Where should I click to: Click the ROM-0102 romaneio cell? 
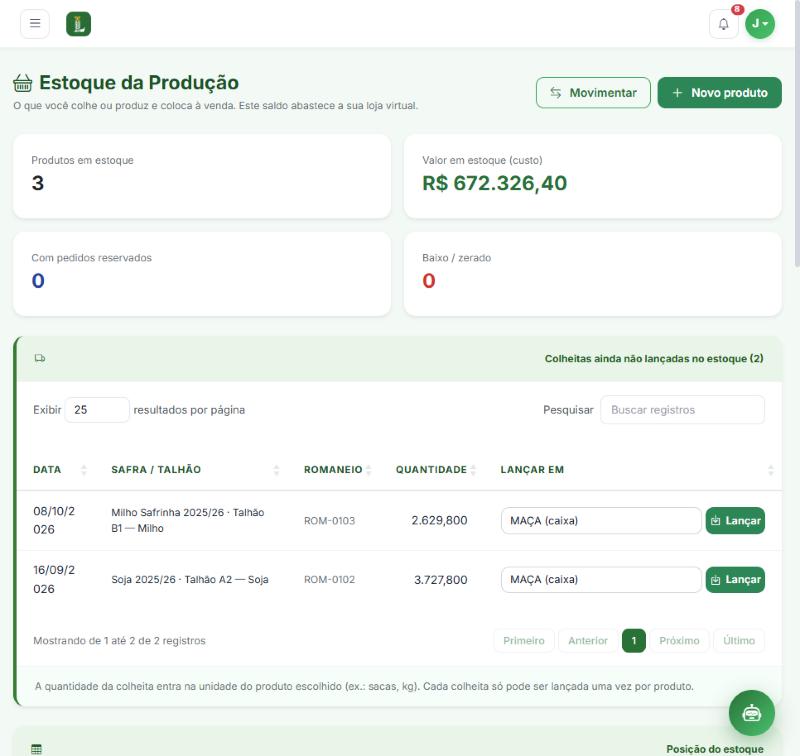329,580
